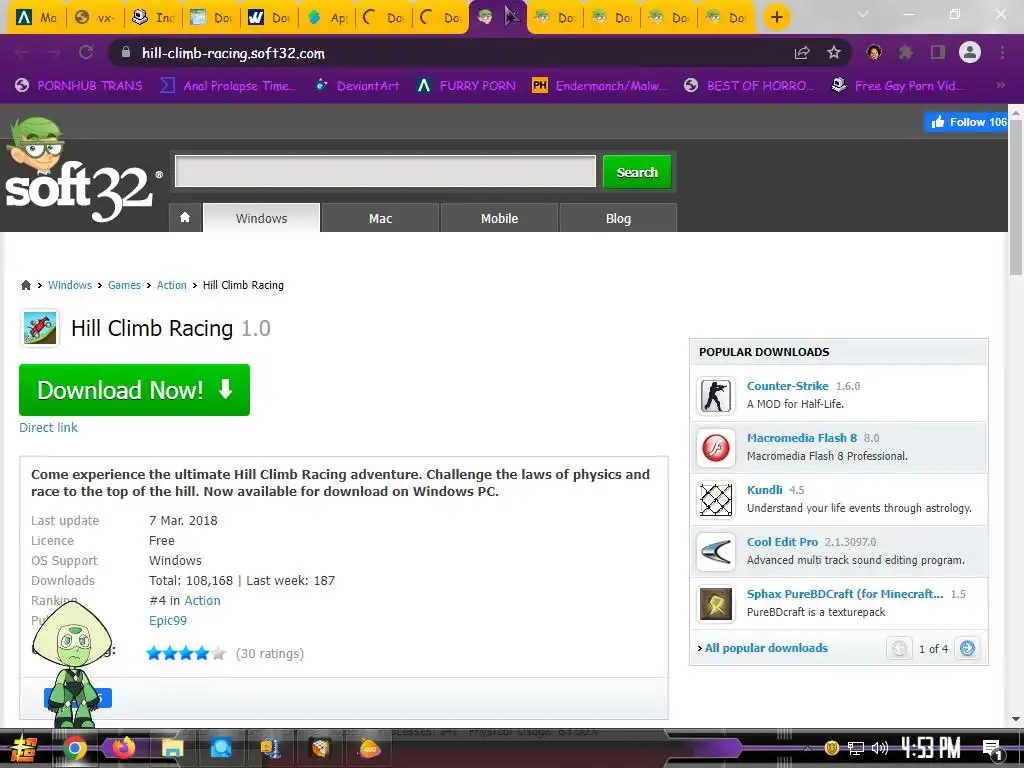Click the green Search button

[x=637, y=172]
